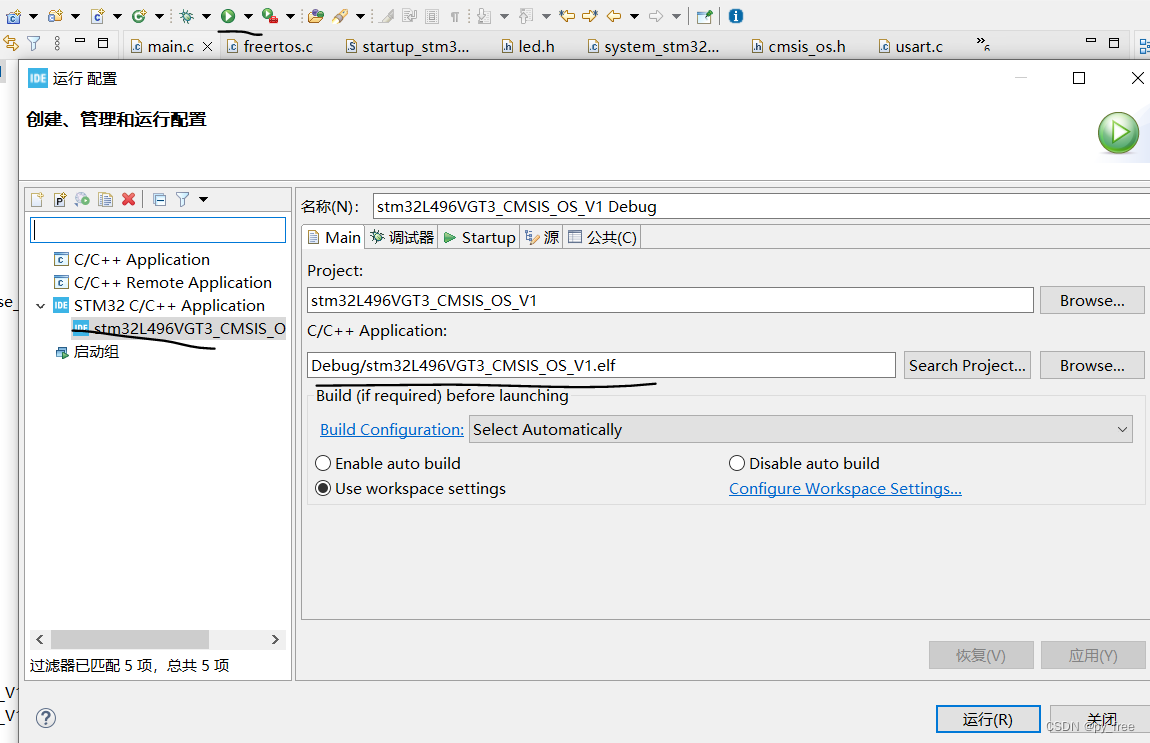The image size is (1150, 743).
Task: Click the configuration filter text box
Action: pyautogui.click(x=158, y=230)
